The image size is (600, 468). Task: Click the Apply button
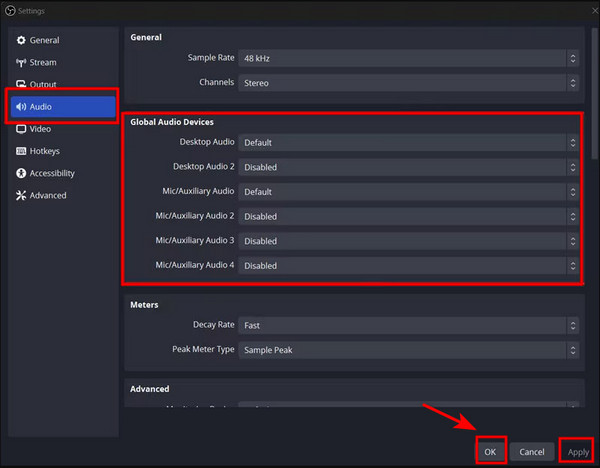pos(578,452)
